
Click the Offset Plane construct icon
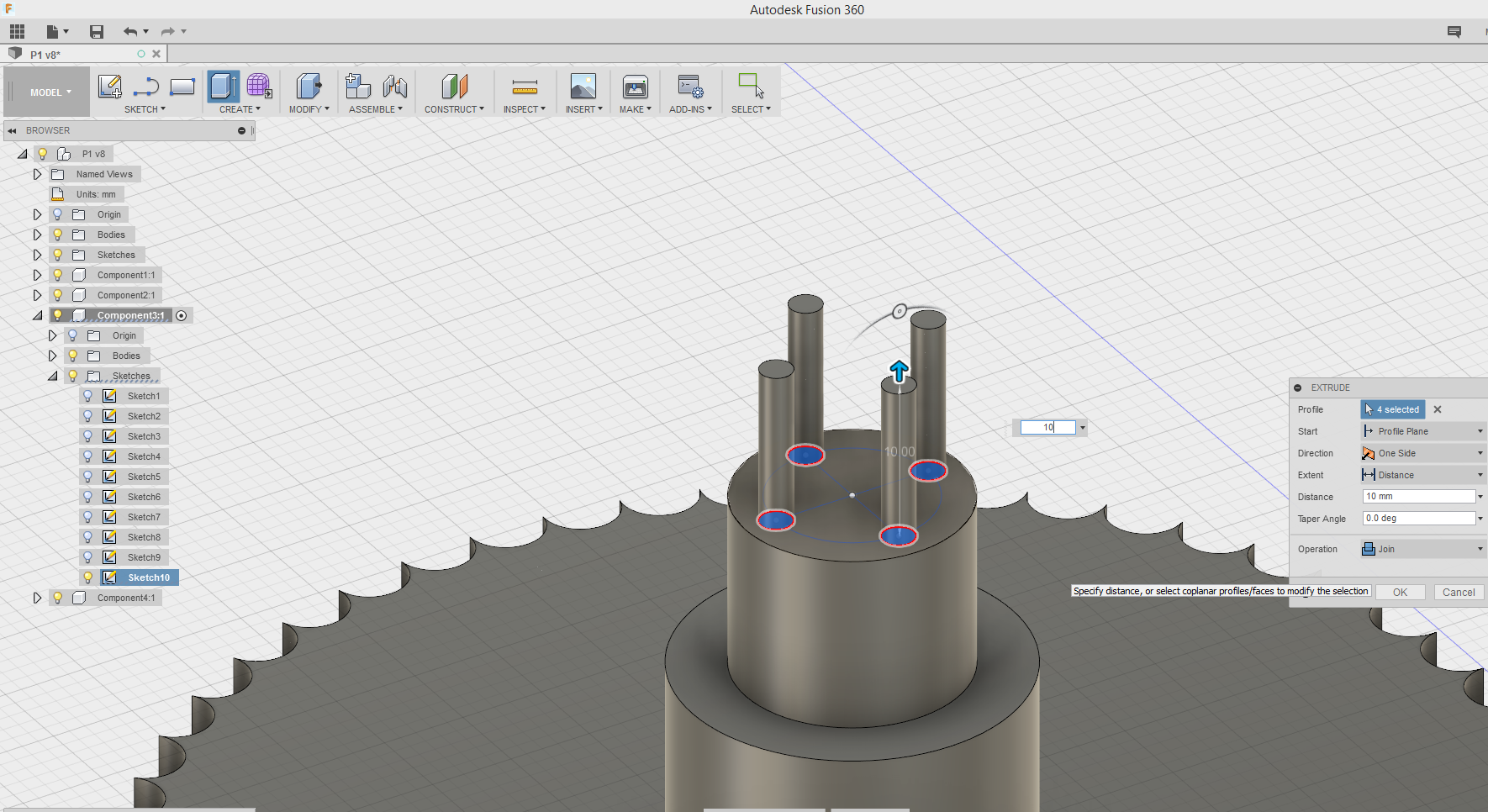tap(454, 86)
